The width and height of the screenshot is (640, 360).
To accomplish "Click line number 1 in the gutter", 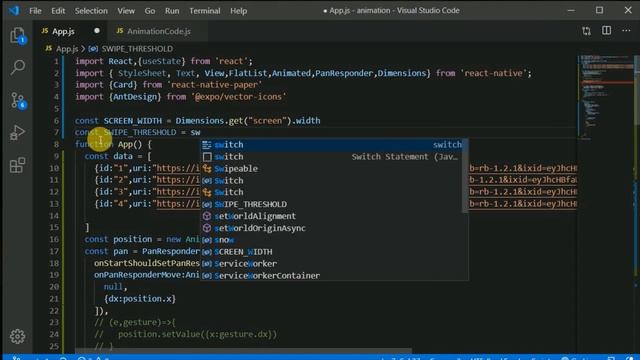I will pos(56,62).
